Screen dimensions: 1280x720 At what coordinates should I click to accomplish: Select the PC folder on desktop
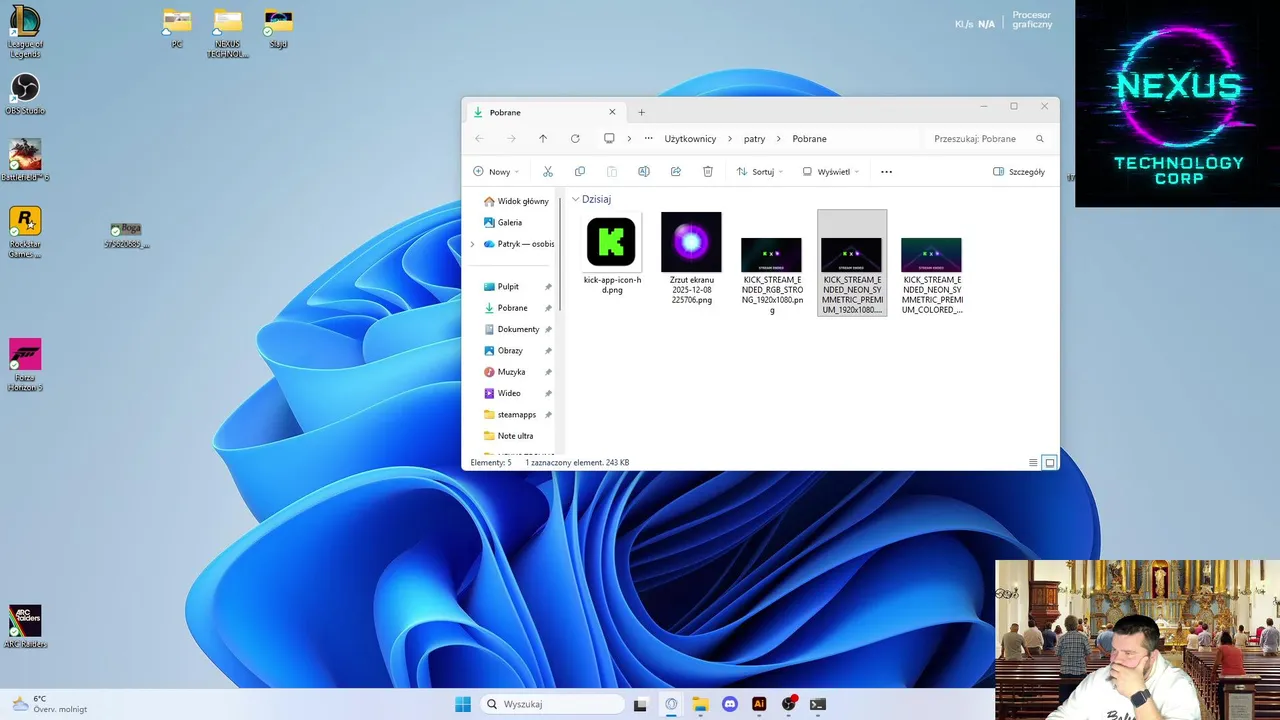177,29
